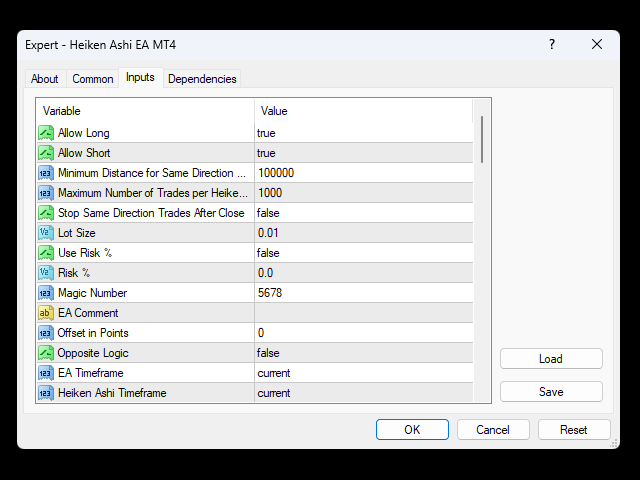This screenshot has height=480, width=640.
Task: Click the inputs list vertical scrollbar thumb
Action: point(482,140)
